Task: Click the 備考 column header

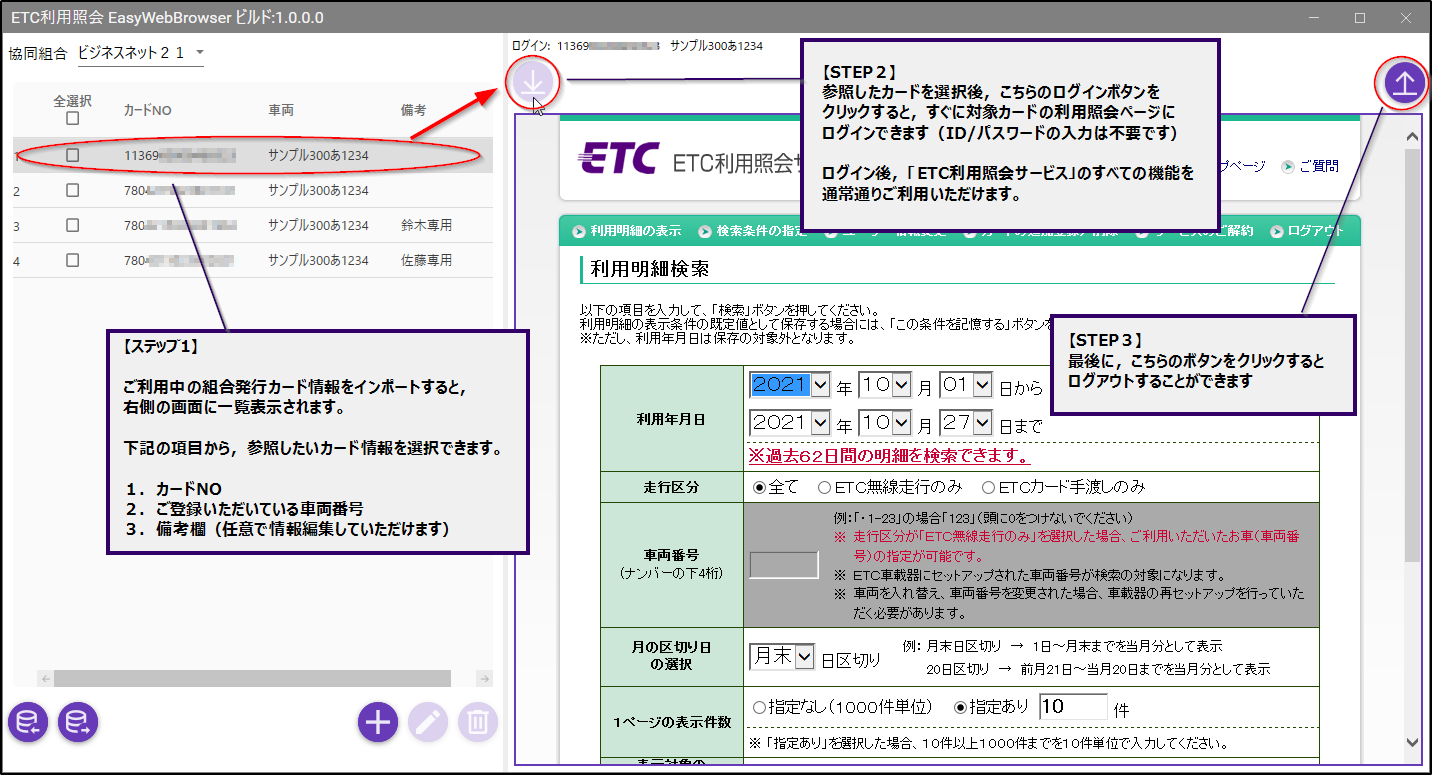Action: [413, 110]
